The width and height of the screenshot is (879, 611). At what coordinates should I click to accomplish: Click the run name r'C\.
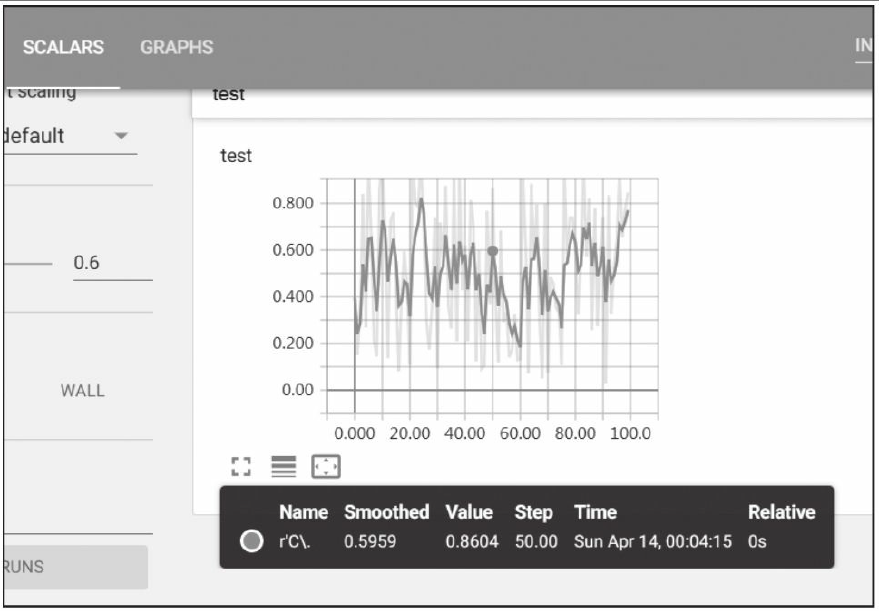(294, 541)
